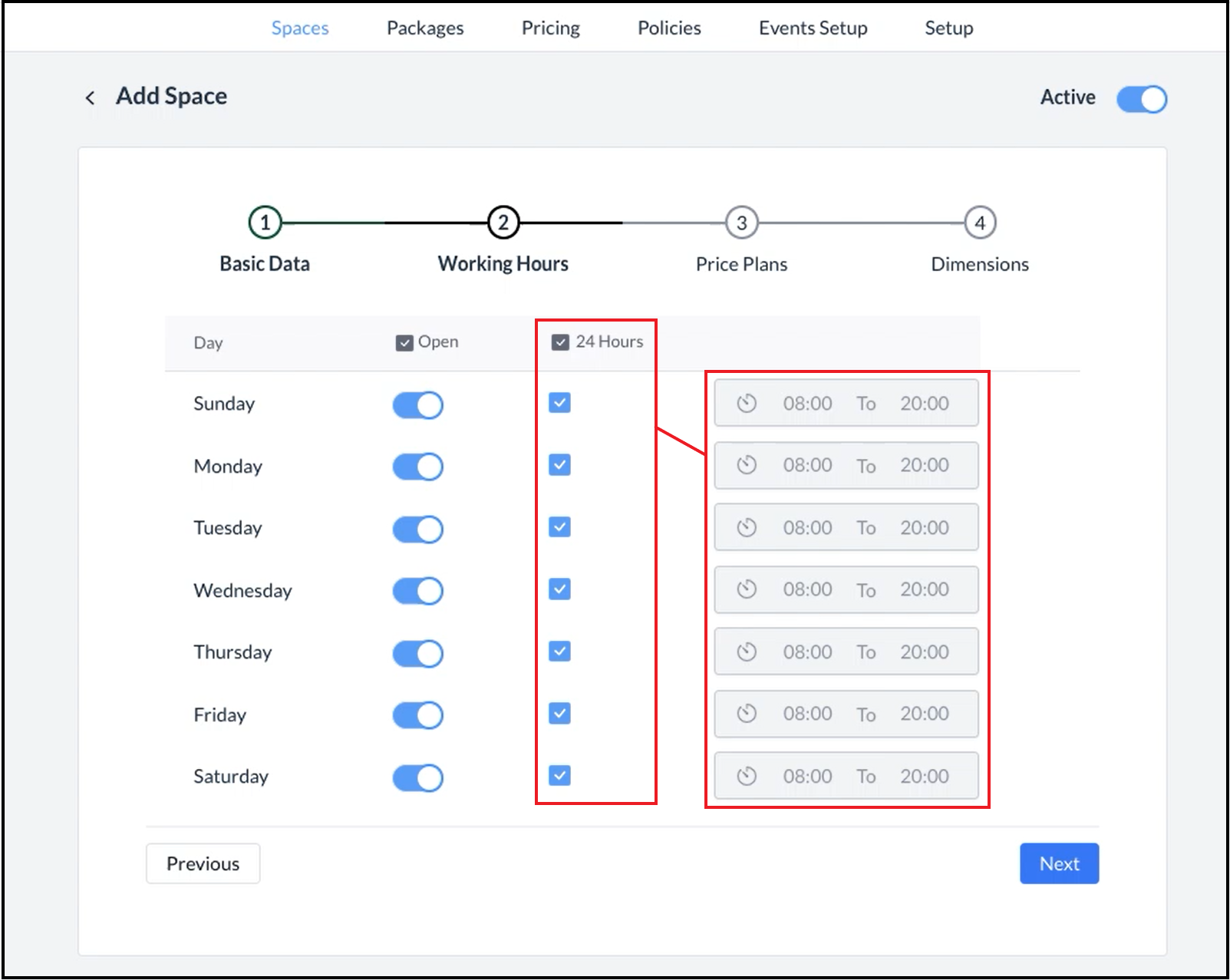Click the clock icon in Saturday's time field

point(746,776)
